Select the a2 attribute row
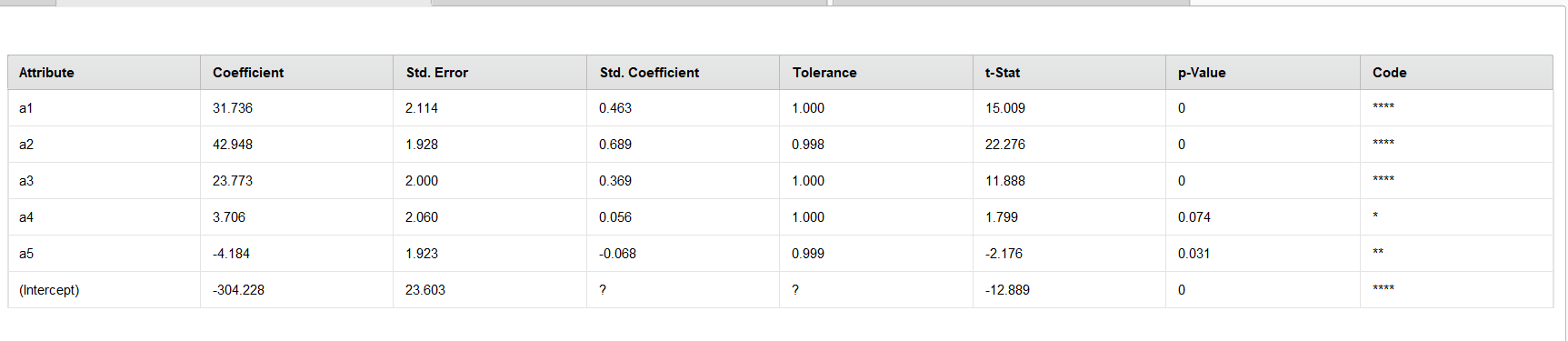Viewport: 1568px width, 341px height. [780, 145]
